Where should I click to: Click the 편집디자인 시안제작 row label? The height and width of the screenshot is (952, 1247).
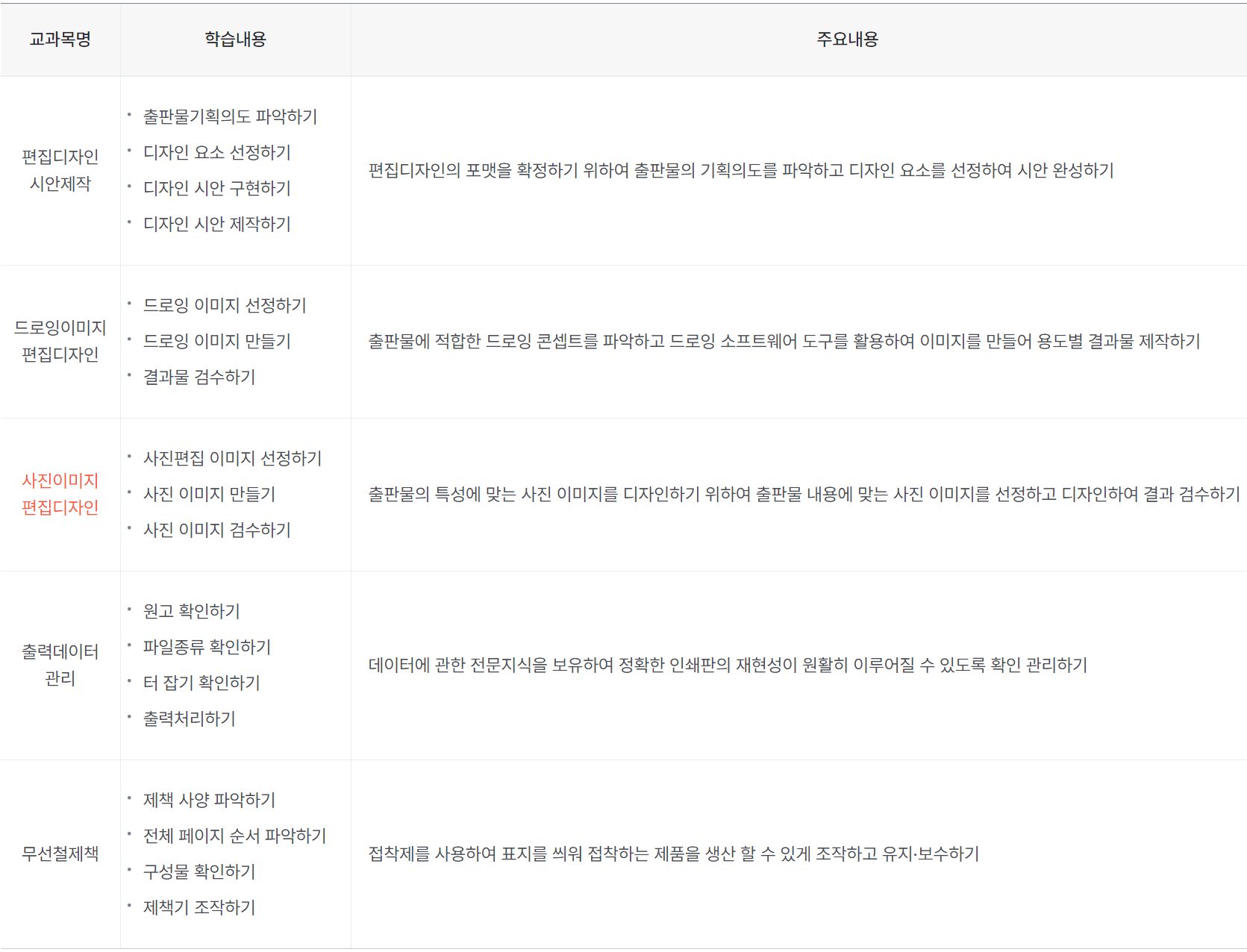pyautogui.click(x=60, y=171)
